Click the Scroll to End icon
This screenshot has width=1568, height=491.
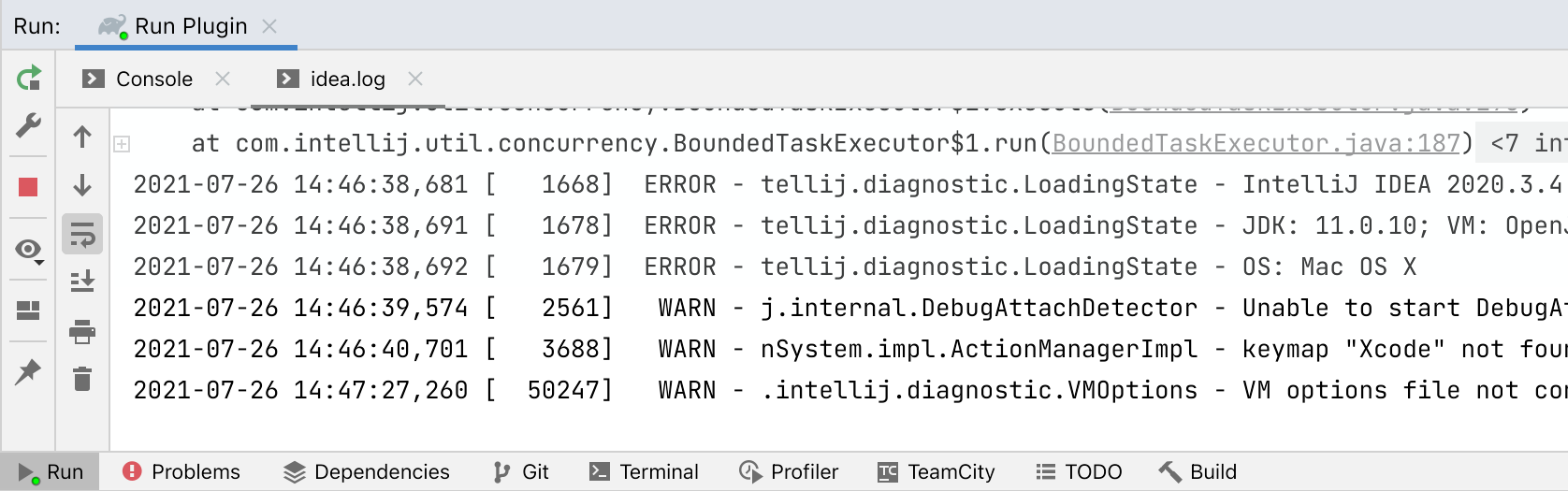pos(82,281)
